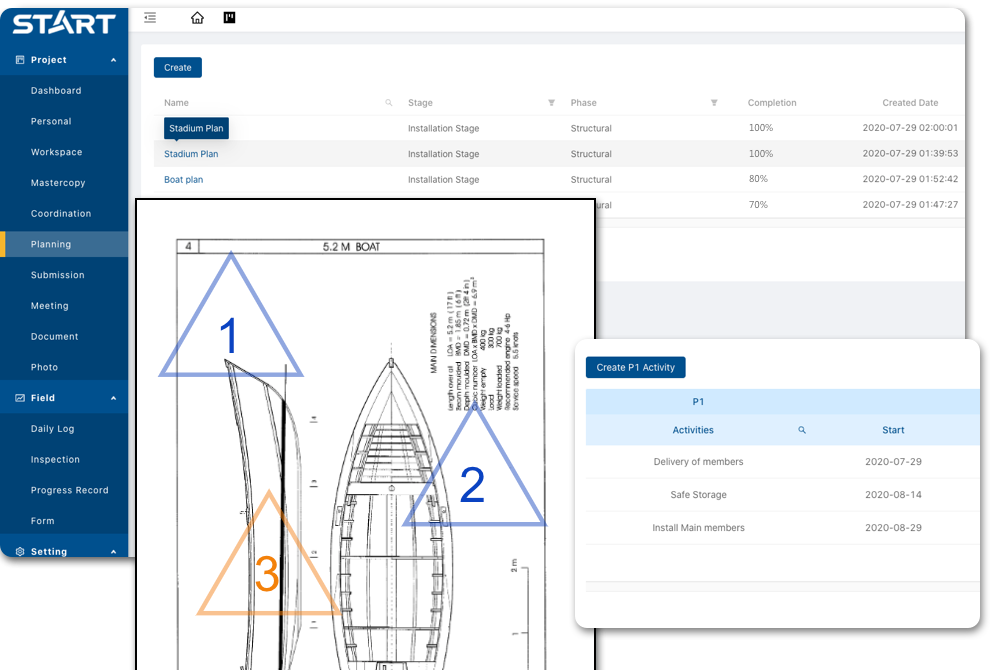Click the created date 2020-07-29 01:47:27
This screenshot has width=990, height=670.
[910, 205]
